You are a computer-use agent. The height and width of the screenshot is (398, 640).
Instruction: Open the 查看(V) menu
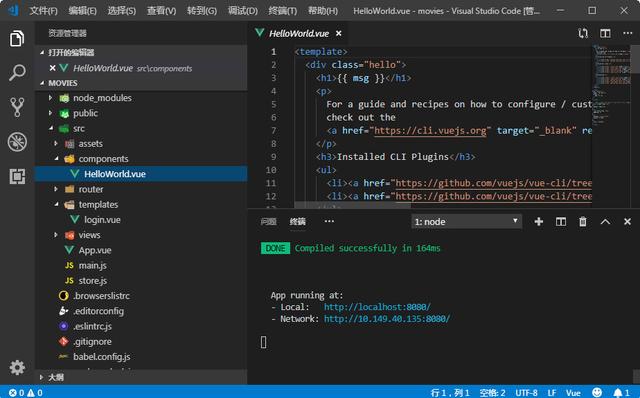pos(161,11)
